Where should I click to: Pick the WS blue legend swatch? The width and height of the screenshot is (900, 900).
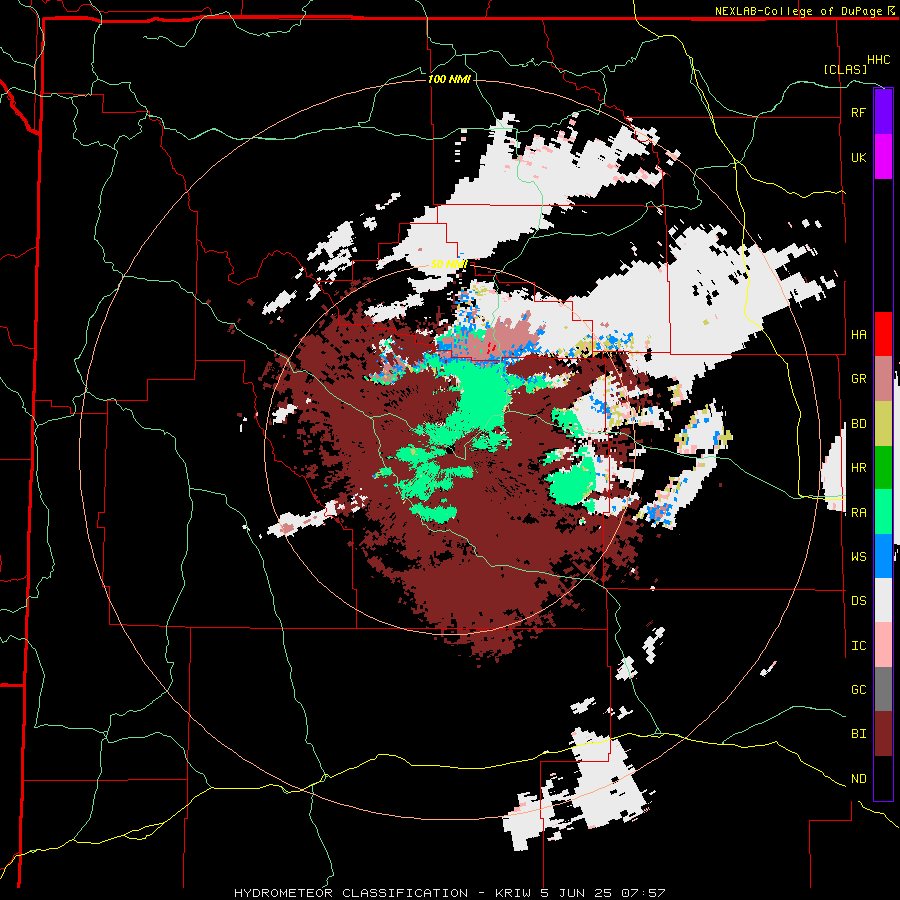(883, 556)
